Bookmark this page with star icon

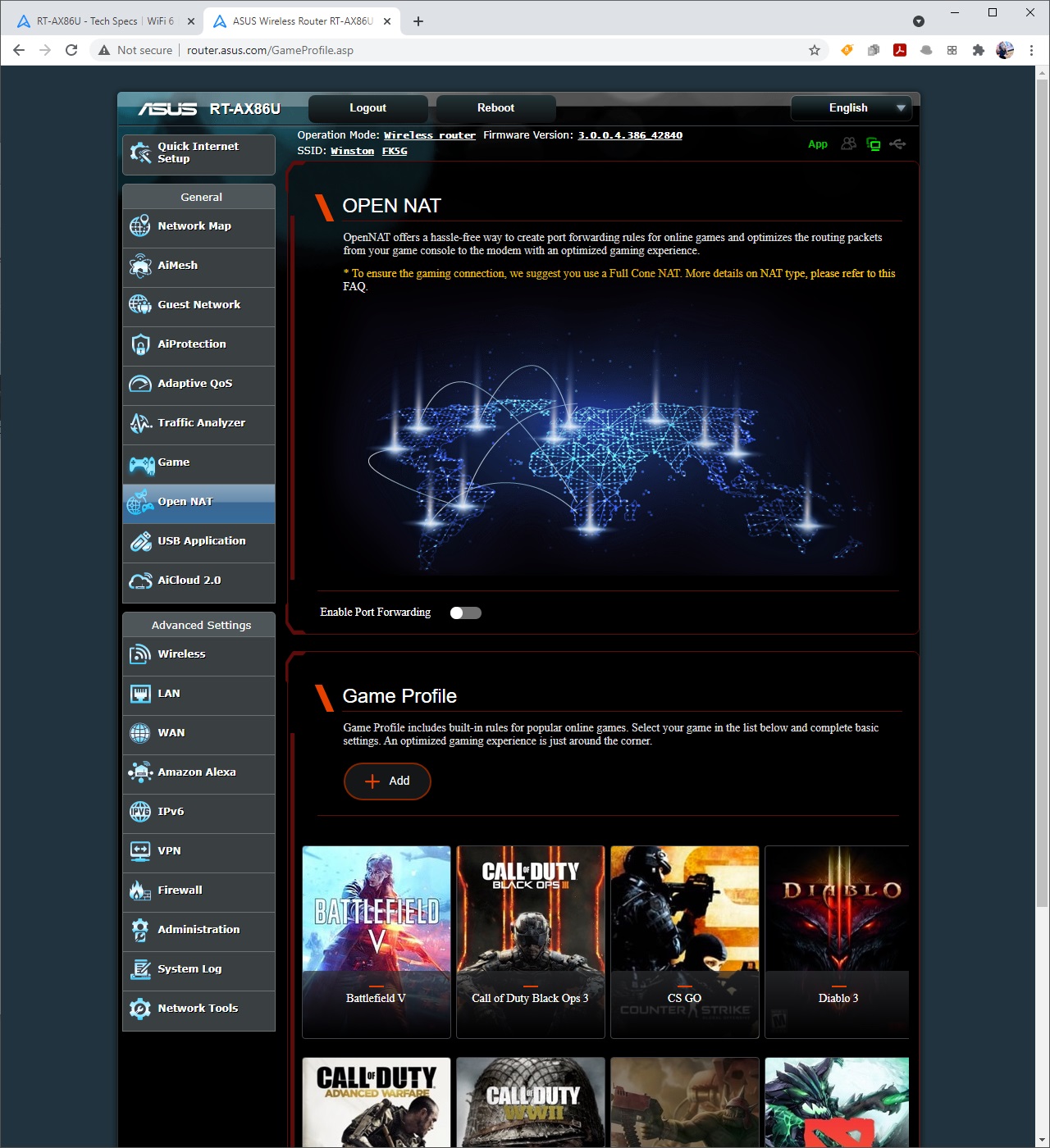click(x=815, y=50)
